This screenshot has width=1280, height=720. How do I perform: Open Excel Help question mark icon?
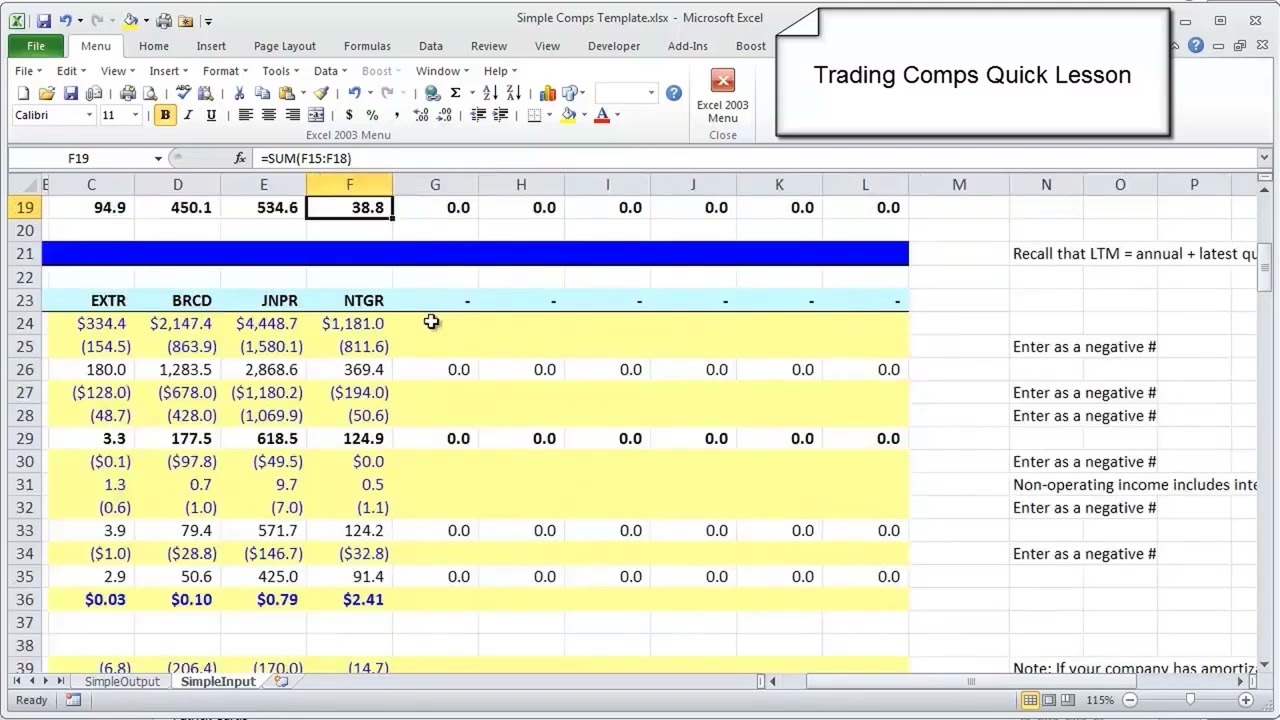click(674, 93)
